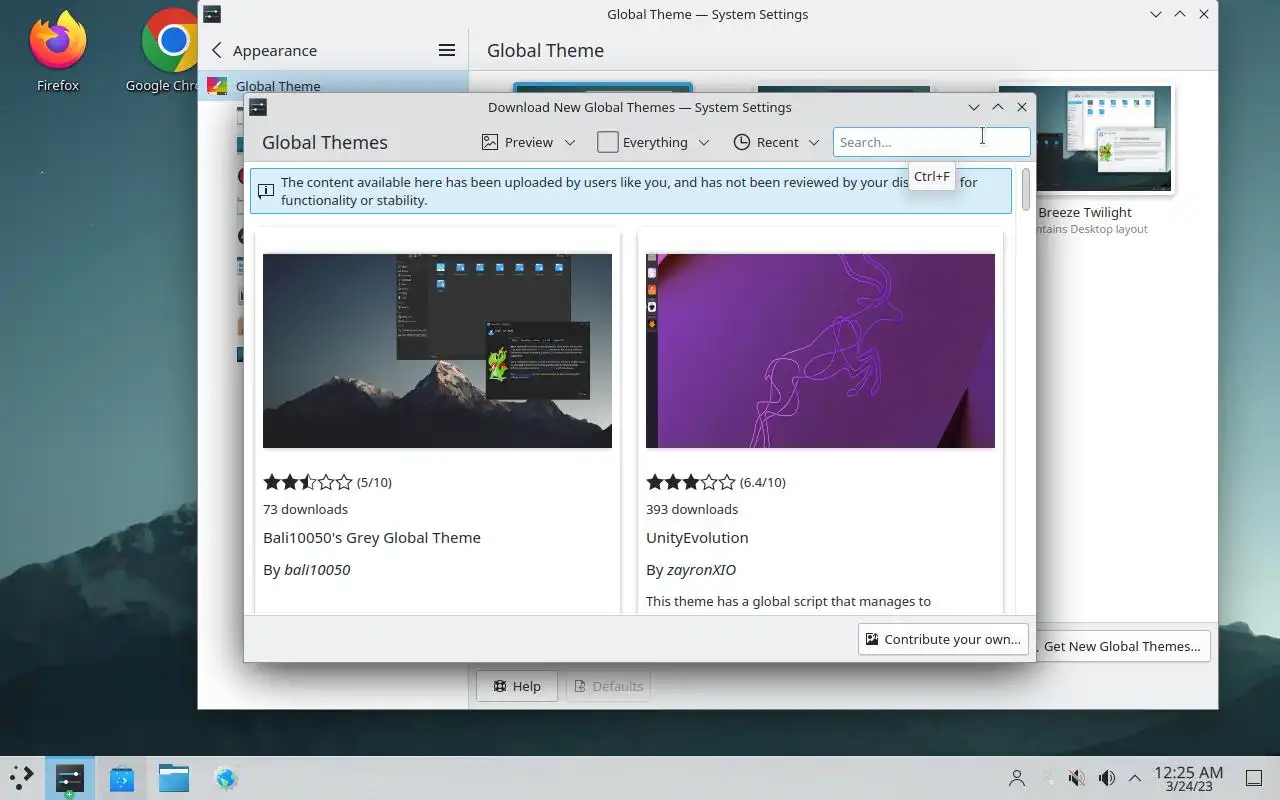Click the muted audio tray icon
The width and height of the screenshot is (1280, 800).
point(1076,778)
